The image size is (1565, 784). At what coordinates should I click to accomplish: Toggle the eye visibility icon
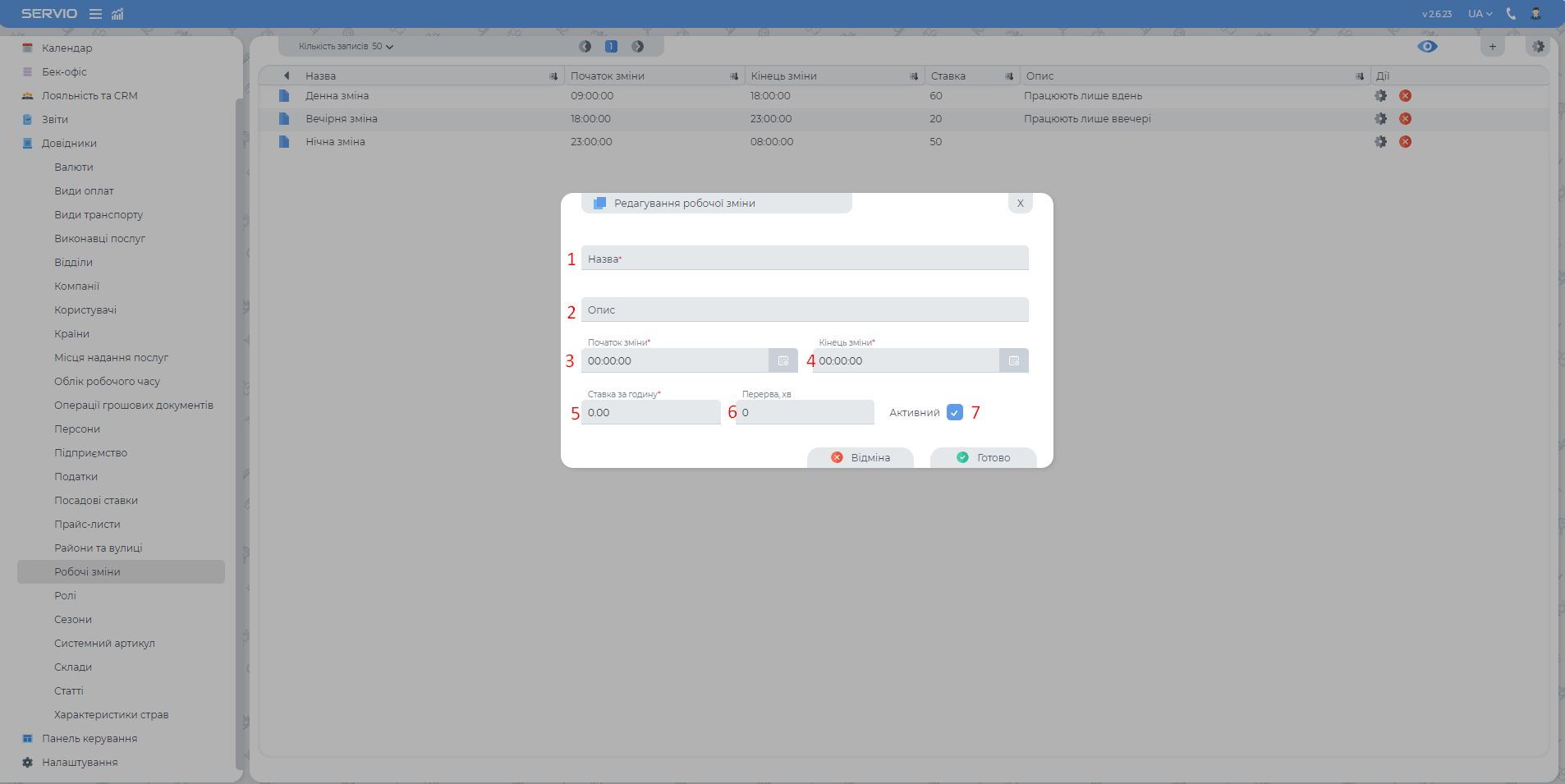tap(1427, 47)
